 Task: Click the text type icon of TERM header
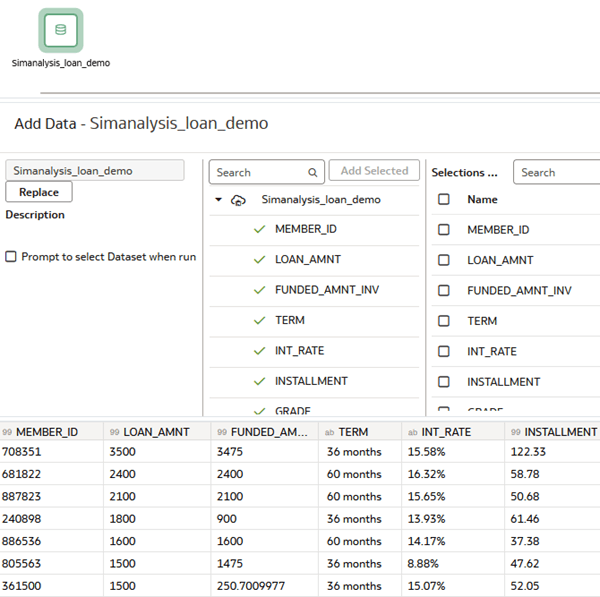[329, 432]
